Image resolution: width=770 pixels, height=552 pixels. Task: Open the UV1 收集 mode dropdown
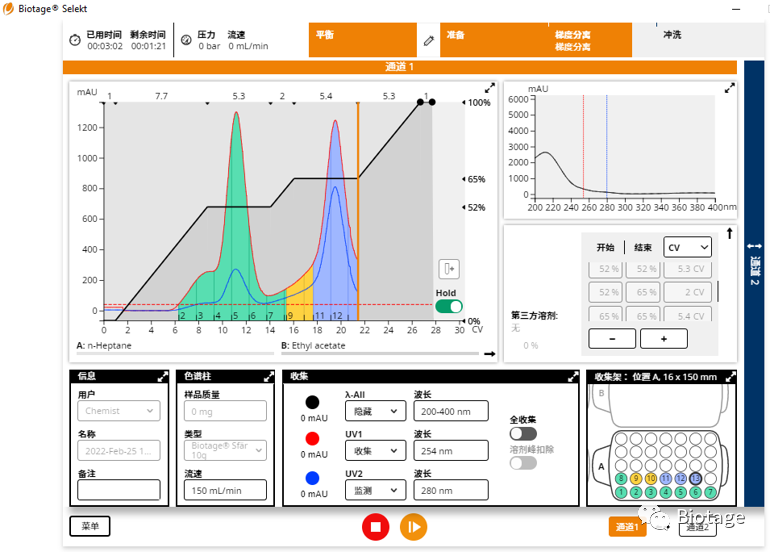(x=376, y=450)
